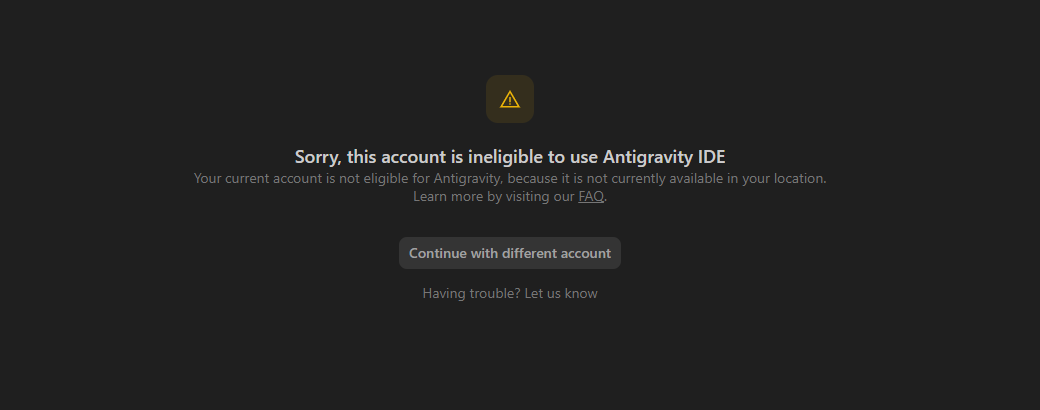Click the rounded square behind warning icon

point(509,99)
